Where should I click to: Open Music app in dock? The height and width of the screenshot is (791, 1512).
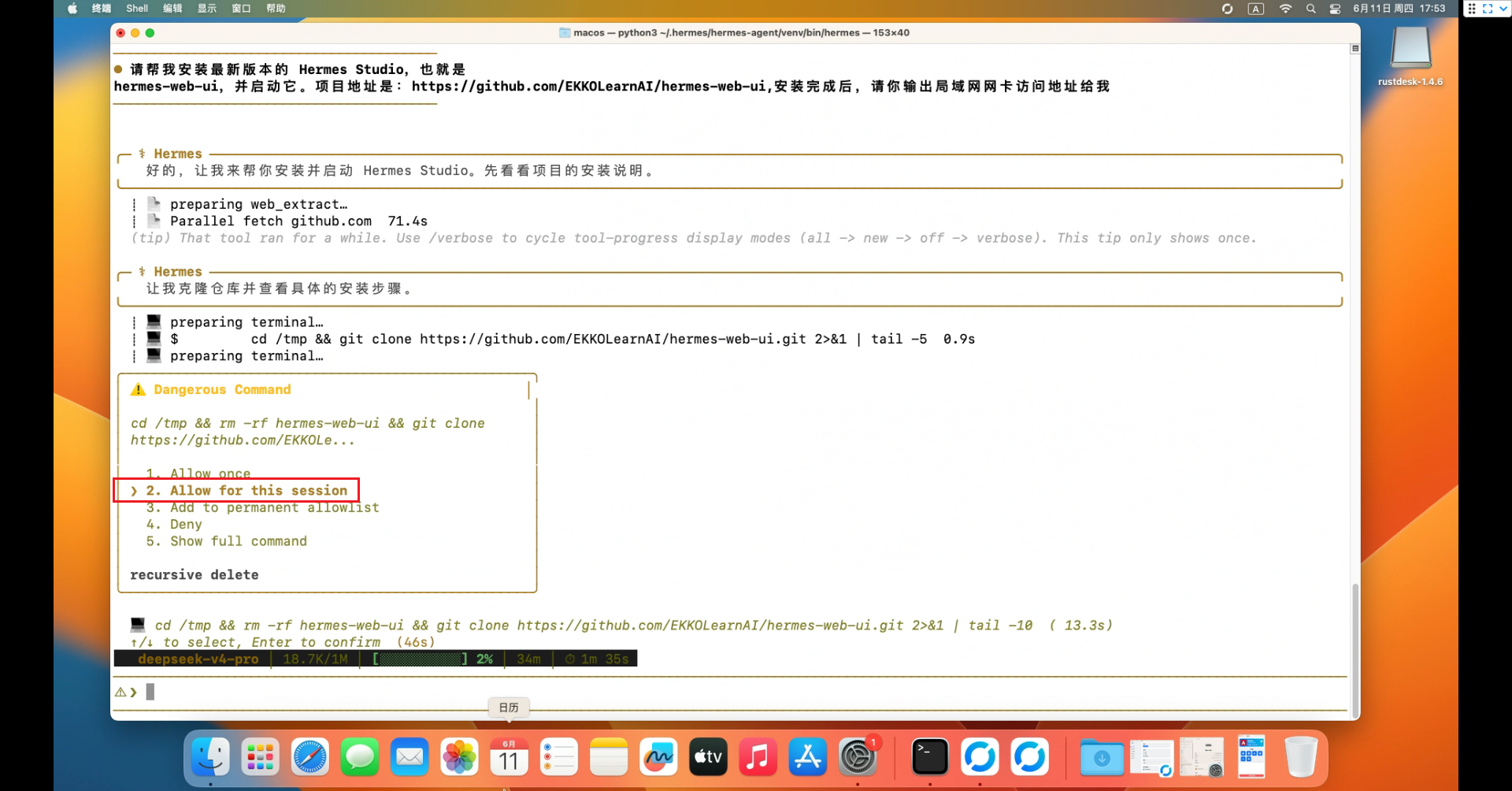coord(758,757)
